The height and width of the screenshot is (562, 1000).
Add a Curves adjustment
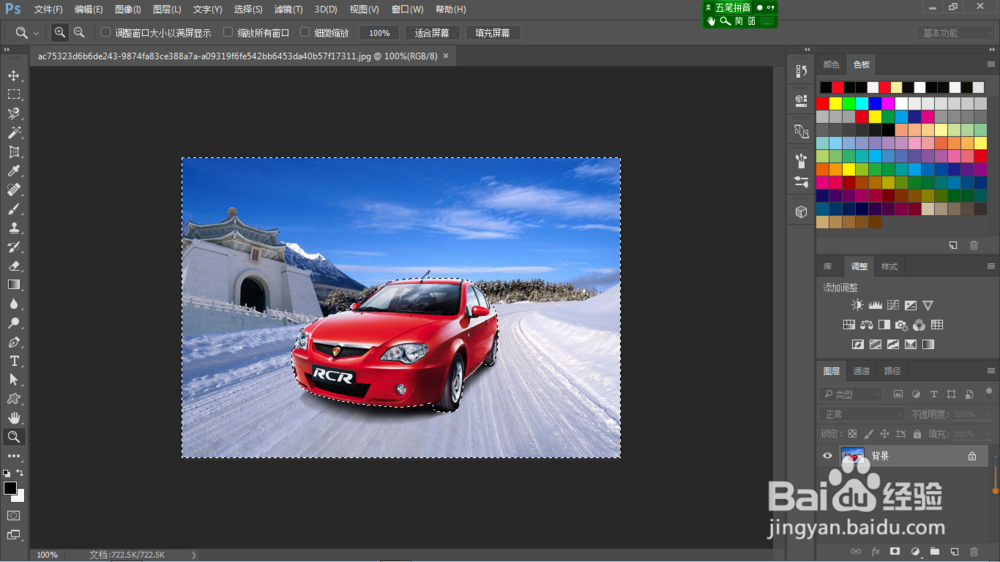pos(893,305)
